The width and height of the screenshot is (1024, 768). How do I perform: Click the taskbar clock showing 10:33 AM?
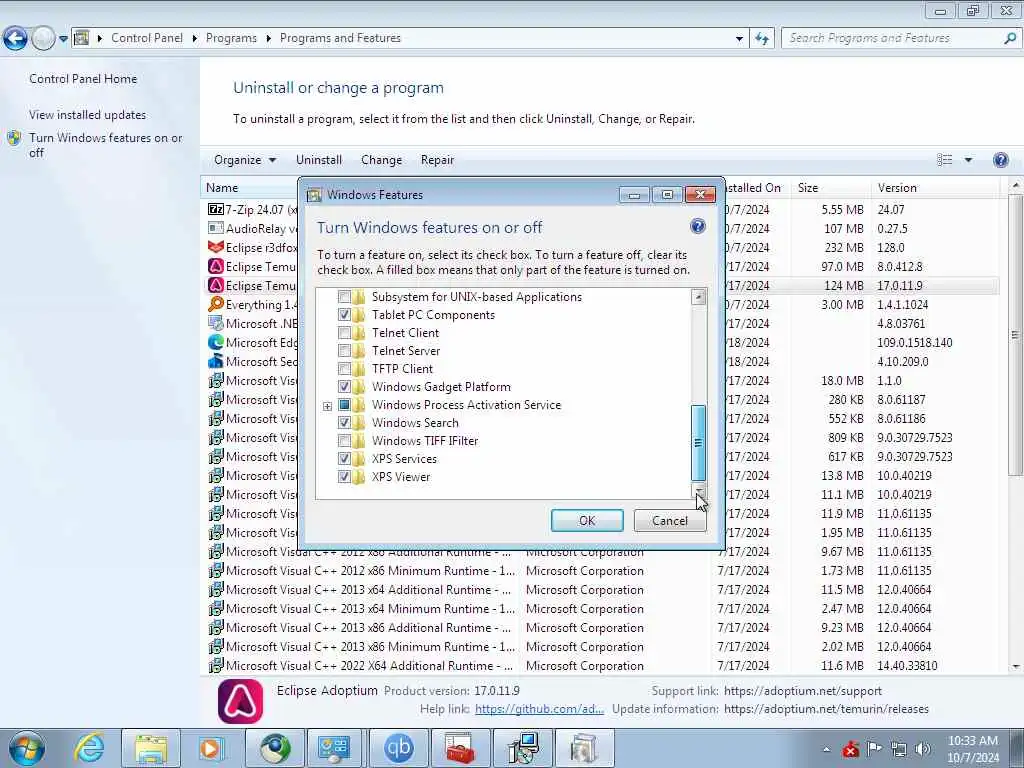972,748
